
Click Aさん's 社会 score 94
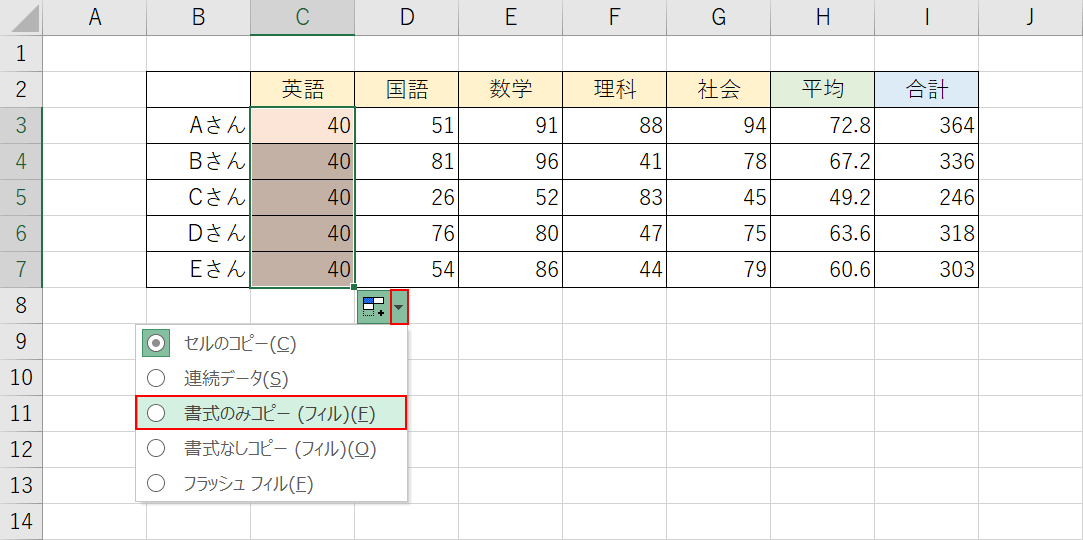[x=718, y=125]
